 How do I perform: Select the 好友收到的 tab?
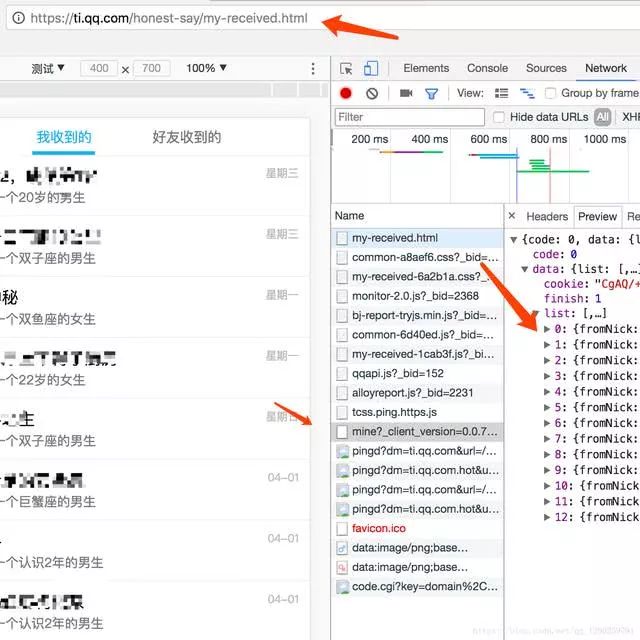[187, 137]
